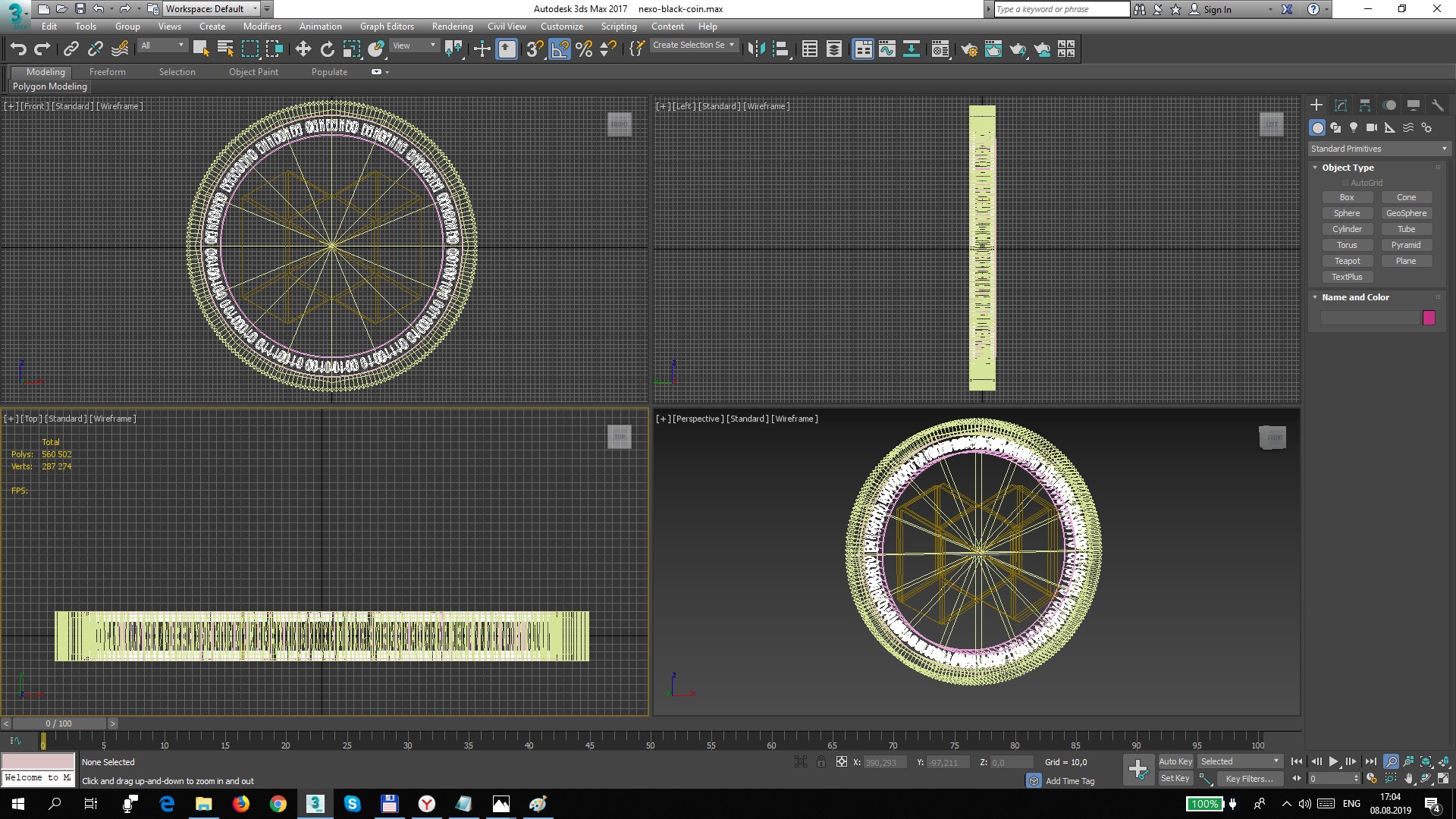
Task: Switch to the Object Paint ribbon tab
Action: tap(253, 72)
